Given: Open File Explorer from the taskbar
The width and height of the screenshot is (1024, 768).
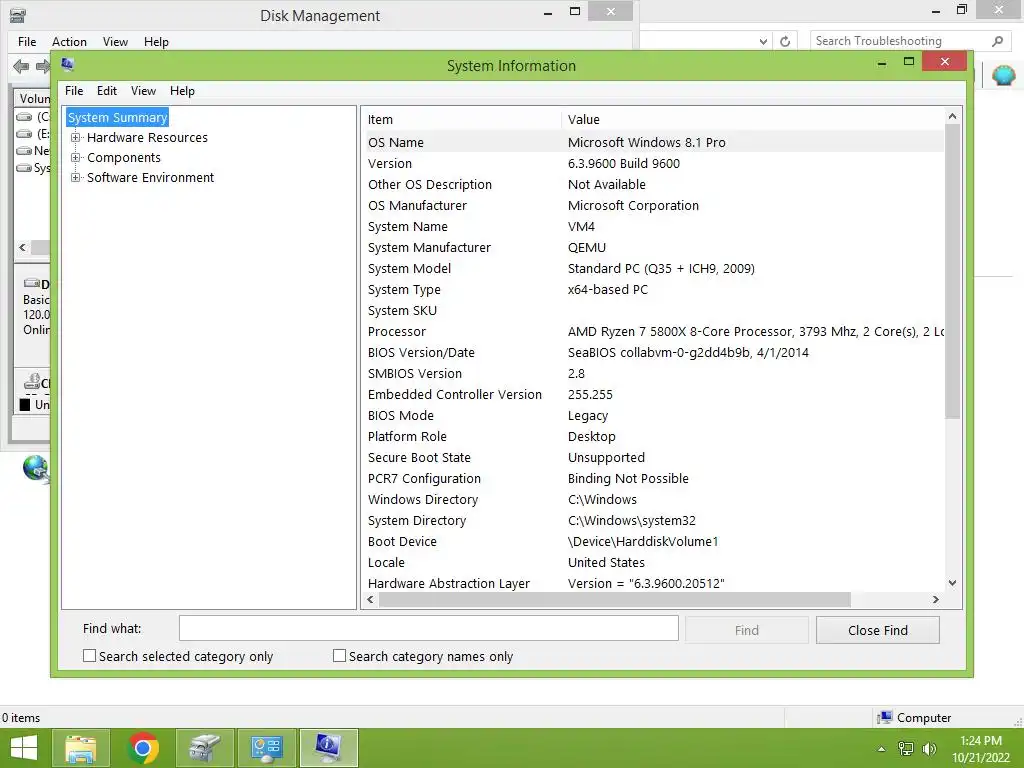Looking at the screenshot, I should pos(80,748).
